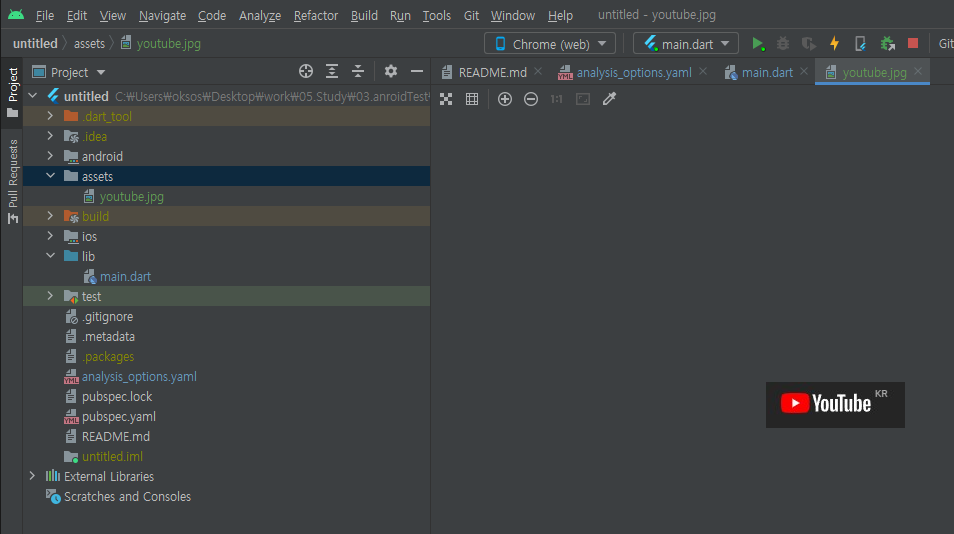Expand the .idea folder
This screenshot has width=954, height=534.
click(50, 136)
